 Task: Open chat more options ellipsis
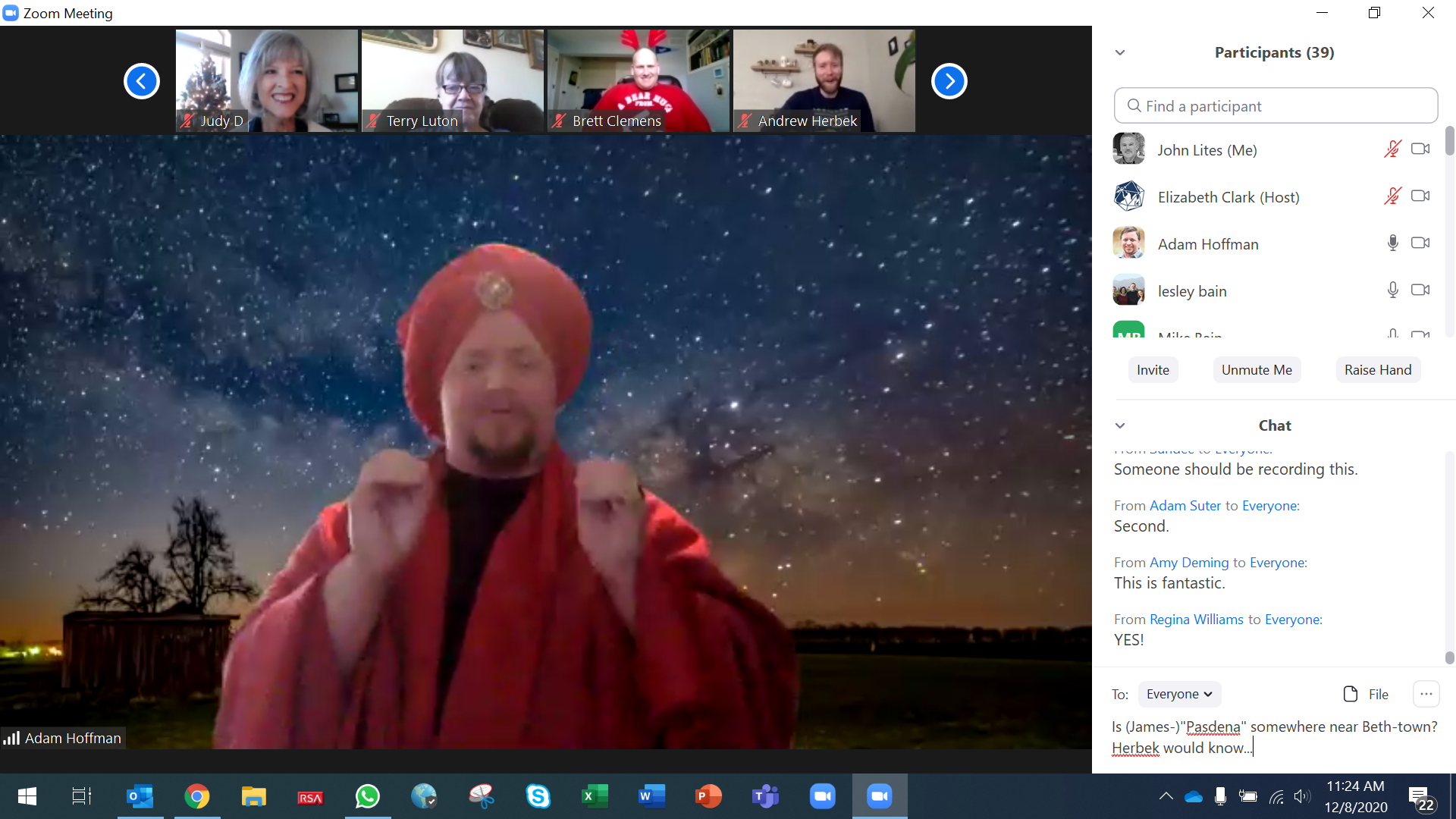pos(1426,694)
